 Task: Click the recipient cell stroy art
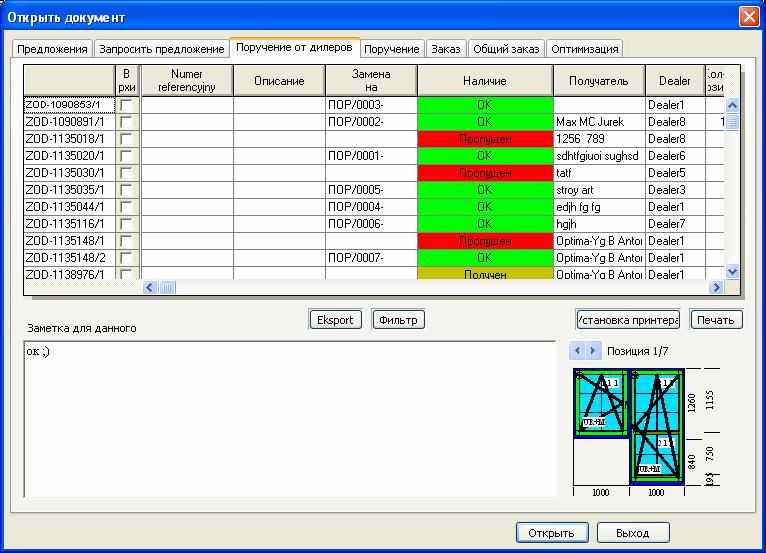(599, 190)
